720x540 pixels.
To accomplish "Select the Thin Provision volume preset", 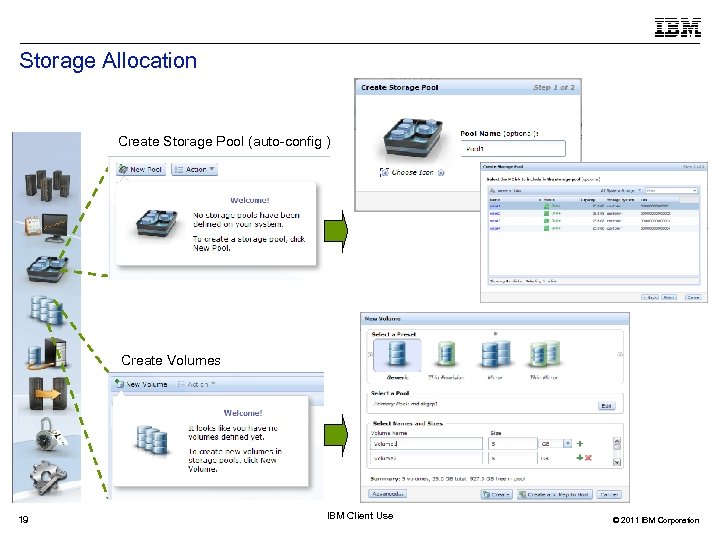I will point(445,360).
